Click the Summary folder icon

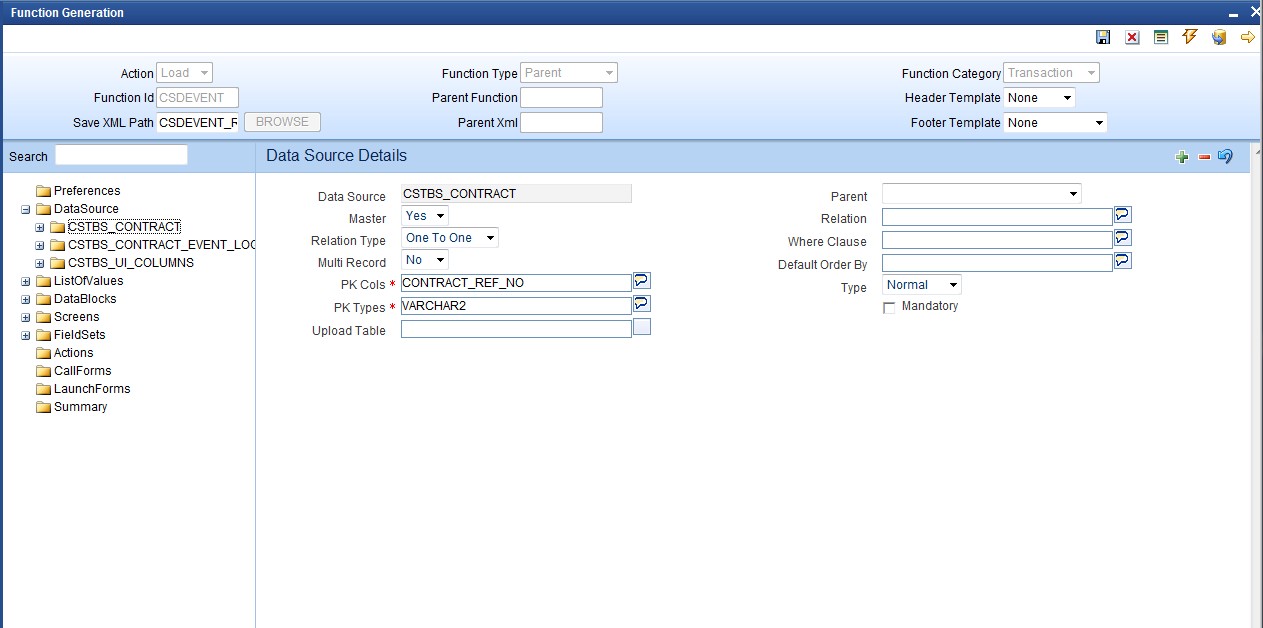(x=43, y=407)
